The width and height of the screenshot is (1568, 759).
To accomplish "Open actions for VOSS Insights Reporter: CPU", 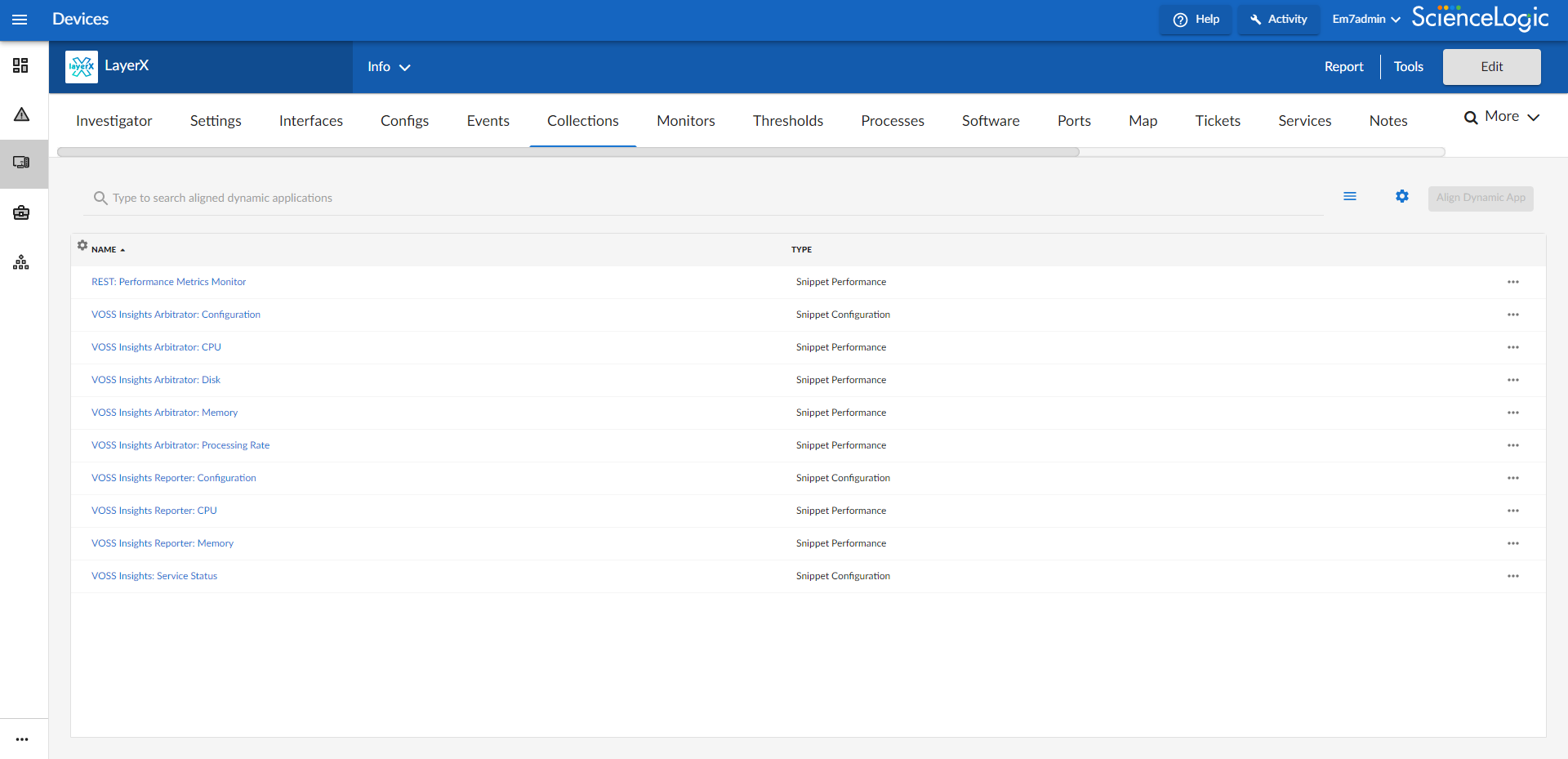I will coord(1513,511).
